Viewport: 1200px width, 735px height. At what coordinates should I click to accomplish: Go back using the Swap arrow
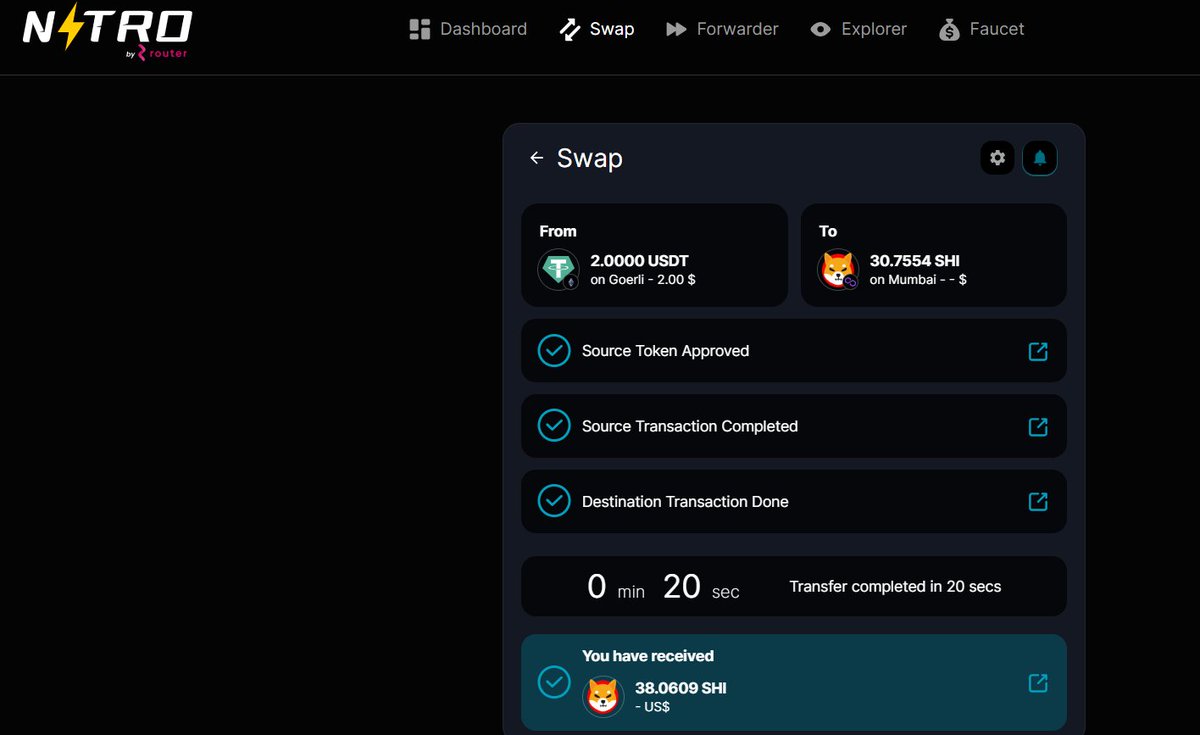[x=537, y=158]
